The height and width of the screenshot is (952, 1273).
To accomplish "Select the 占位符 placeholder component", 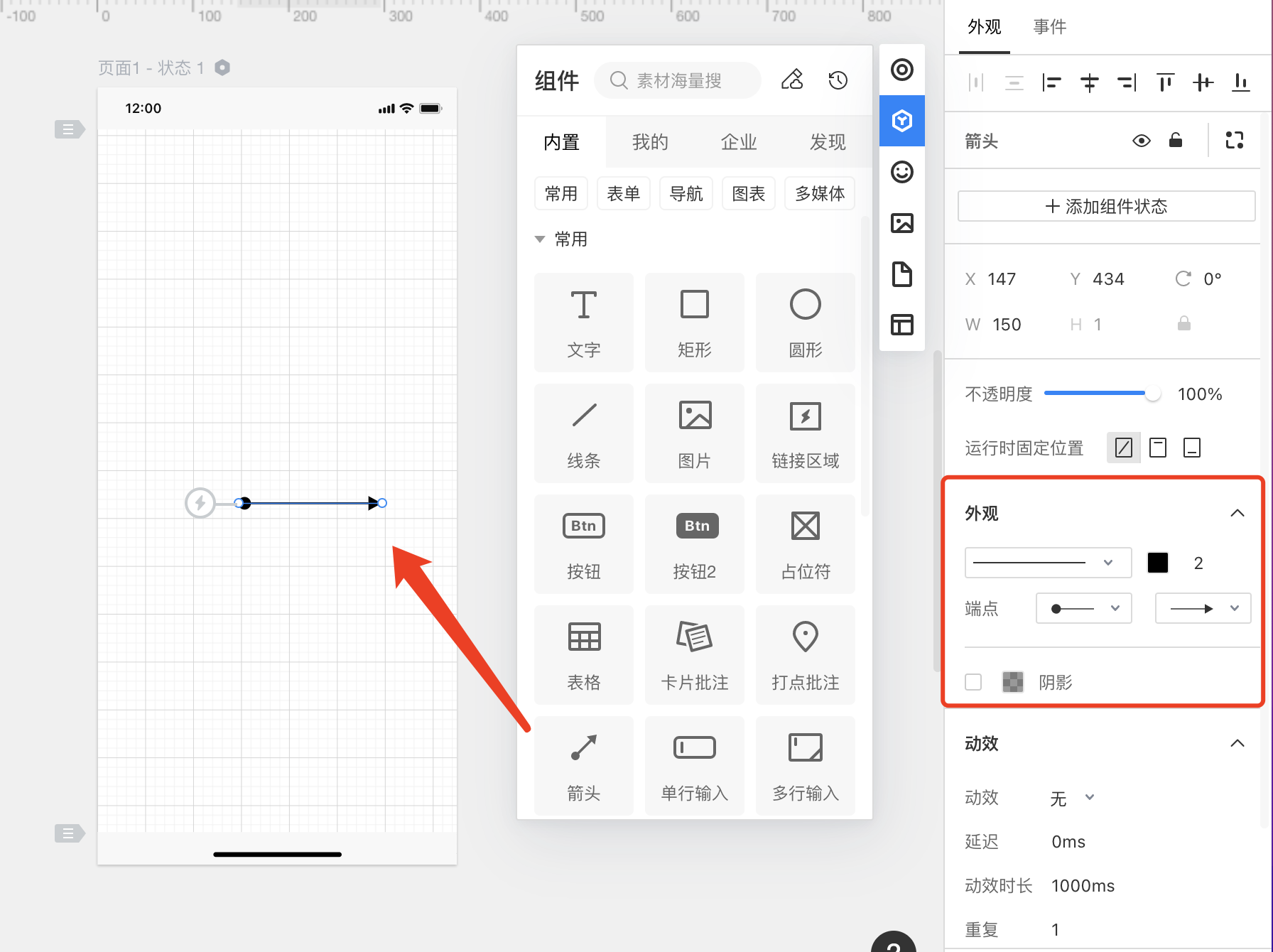I will coord(806,543).
